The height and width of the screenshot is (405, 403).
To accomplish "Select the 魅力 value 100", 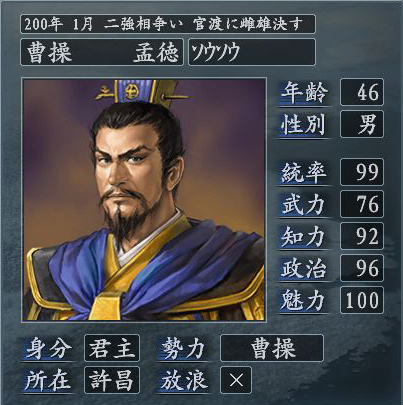I will pyautogui.click(x=362, y=300).
